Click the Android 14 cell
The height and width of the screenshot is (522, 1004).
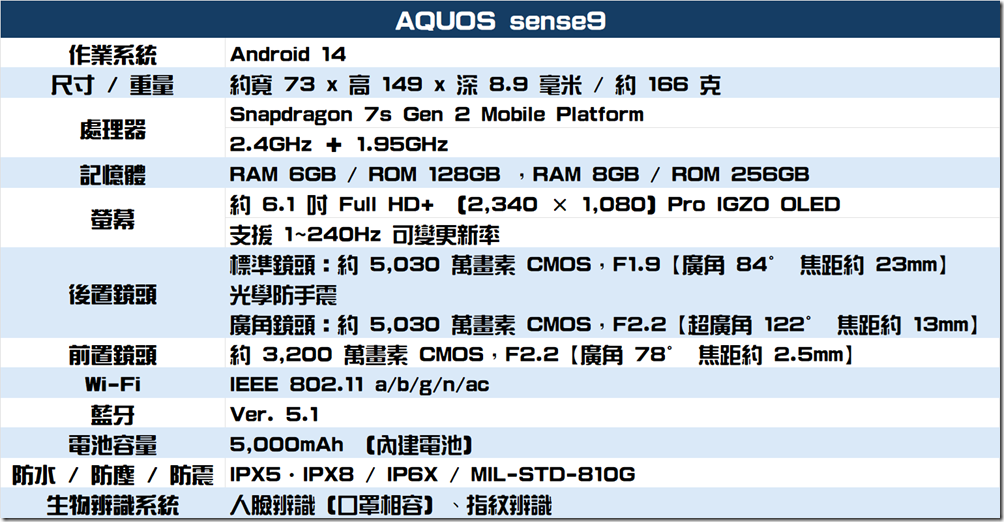click(x=288, y=54)
